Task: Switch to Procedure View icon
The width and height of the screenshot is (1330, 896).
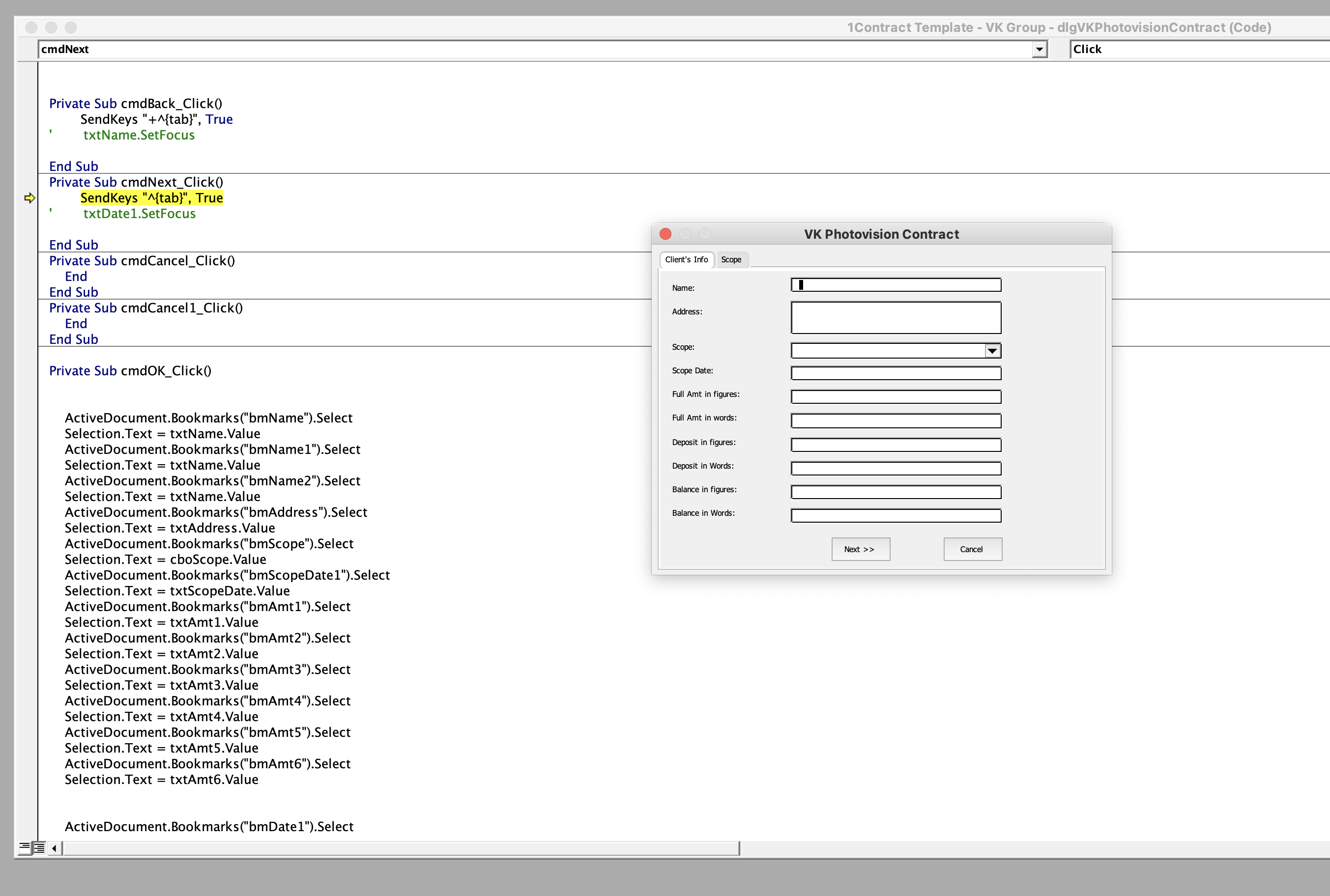Action: point(24,847)
